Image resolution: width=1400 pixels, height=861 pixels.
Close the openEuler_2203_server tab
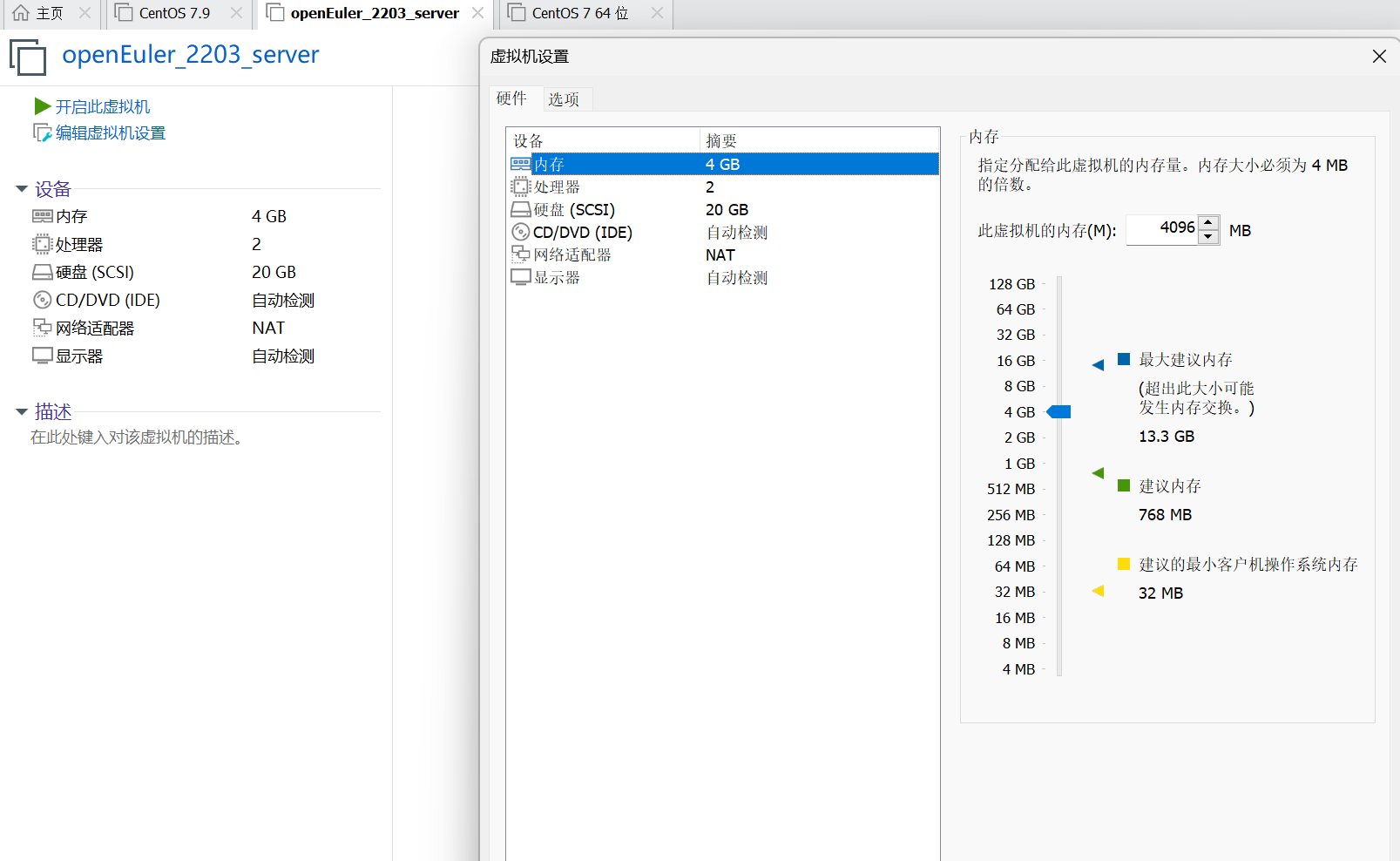(477, 13)
